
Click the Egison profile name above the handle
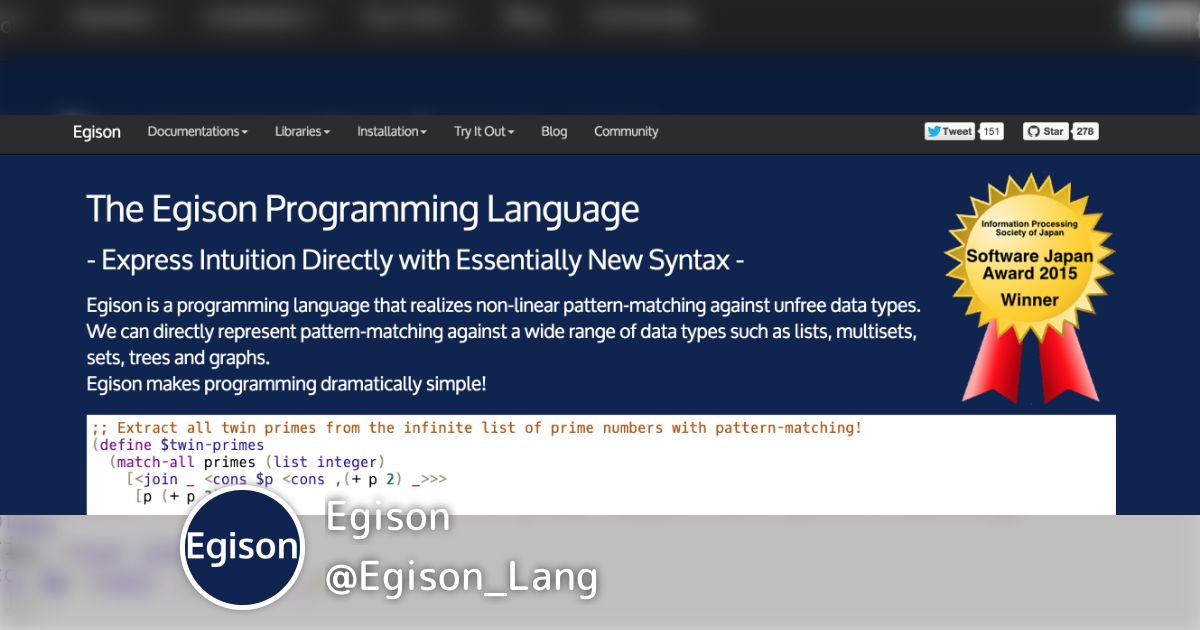(x=388, y=518)
